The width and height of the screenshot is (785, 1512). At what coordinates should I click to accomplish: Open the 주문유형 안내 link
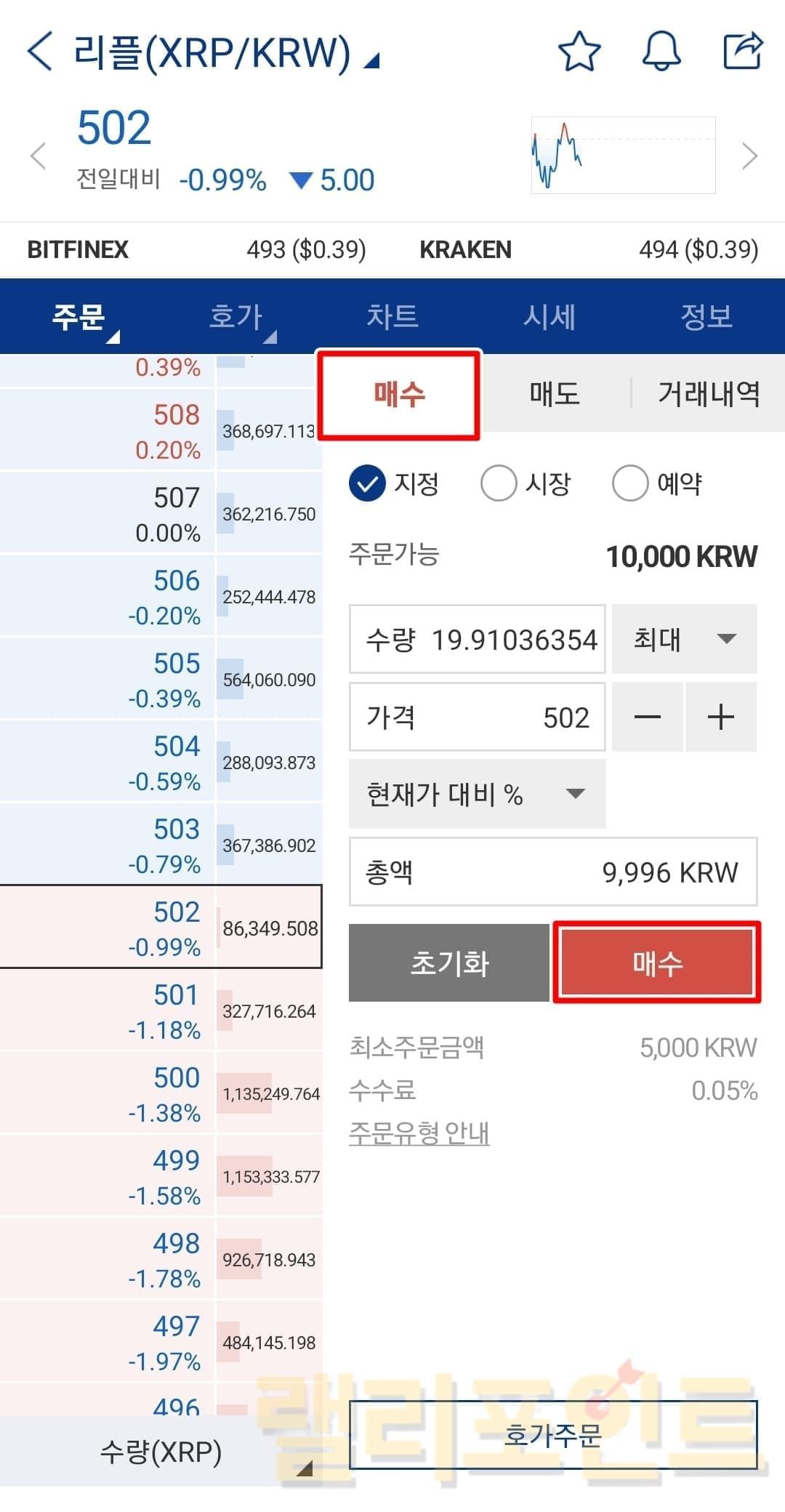pos(419,1133)
